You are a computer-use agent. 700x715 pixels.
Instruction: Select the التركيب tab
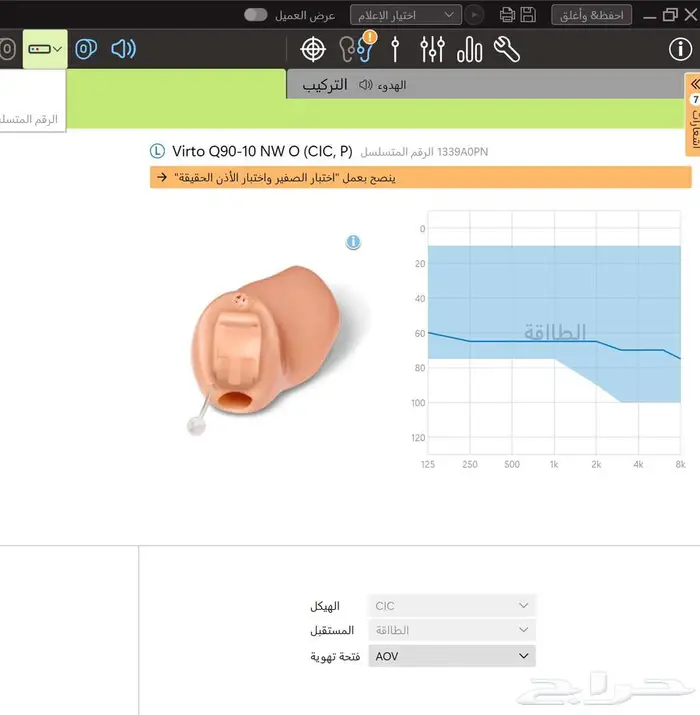[325, 85]
